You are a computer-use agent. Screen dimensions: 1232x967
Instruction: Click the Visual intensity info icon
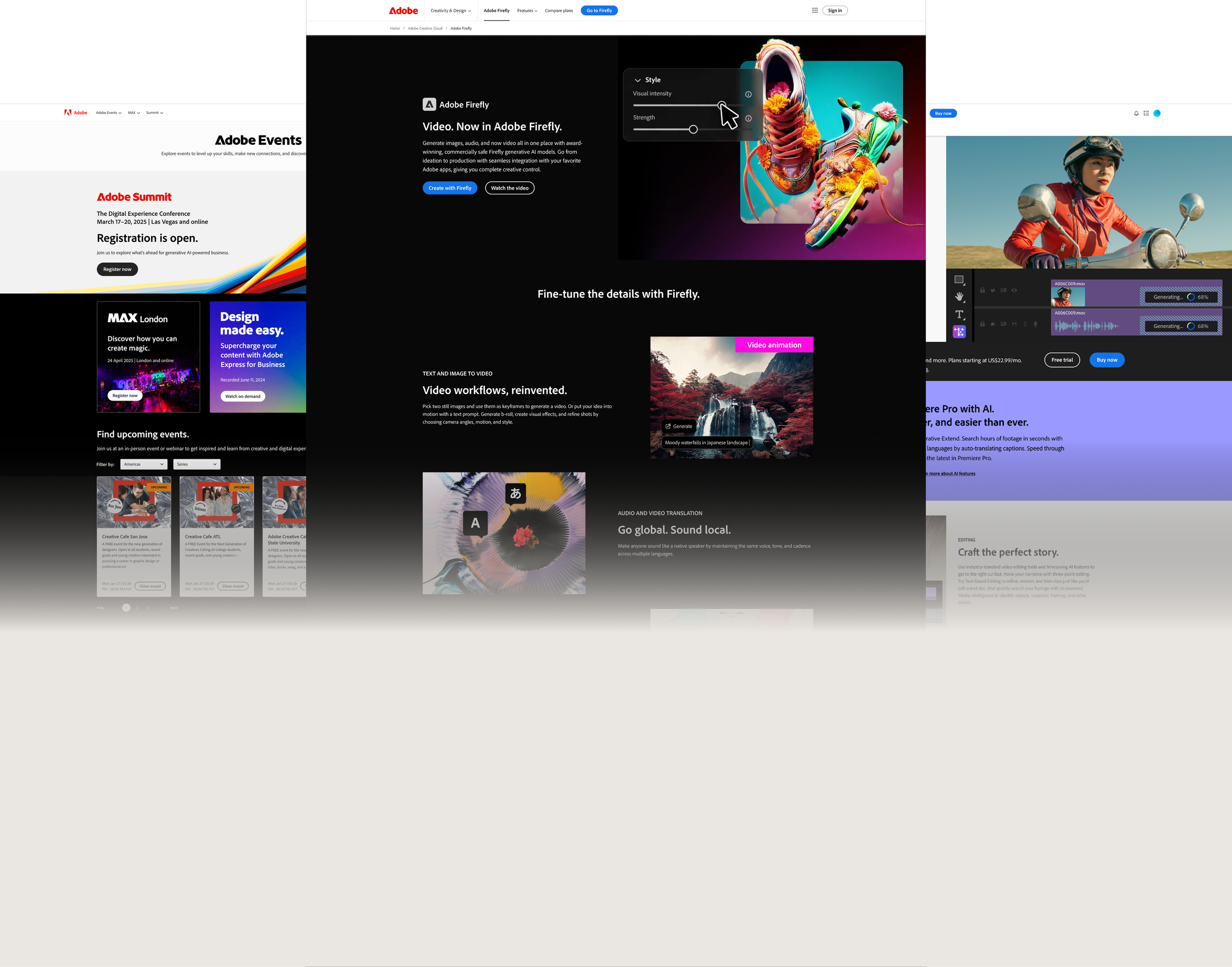click(x=748, y=95)
